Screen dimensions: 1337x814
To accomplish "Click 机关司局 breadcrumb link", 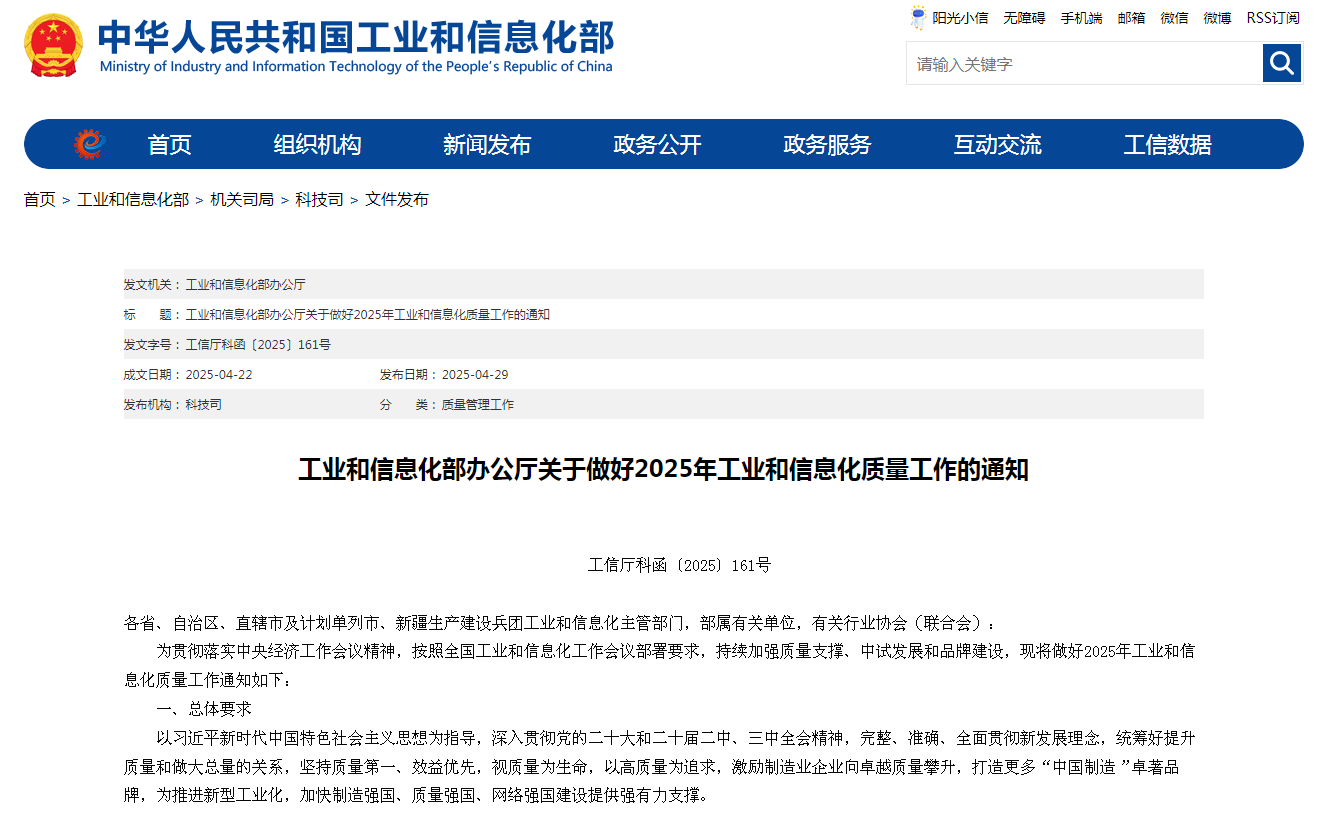I will point(242,199).
